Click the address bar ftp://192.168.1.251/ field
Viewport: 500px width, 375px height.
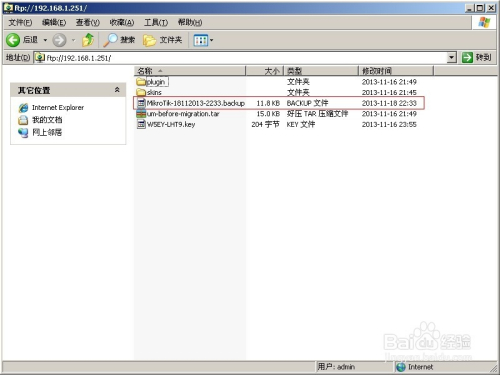[x=245, y=58]
